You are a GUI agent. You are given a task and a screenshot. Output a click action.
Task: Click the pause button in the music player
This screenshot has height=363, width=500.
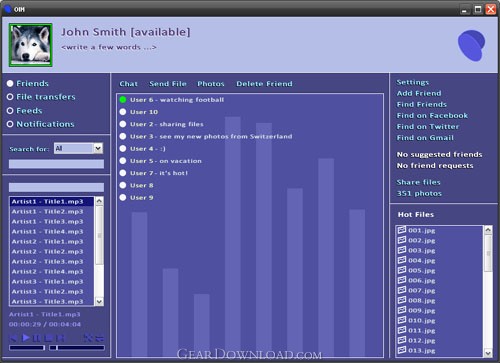point(36,338)
